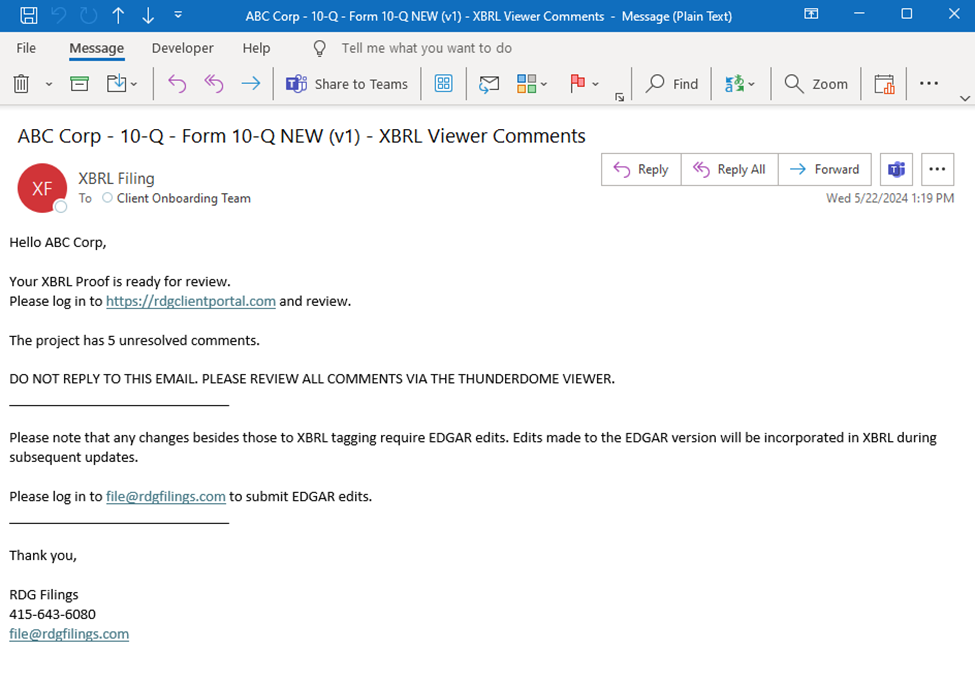
Task: Click the Save icon in the title bar
Action: [x=29, y=15]
